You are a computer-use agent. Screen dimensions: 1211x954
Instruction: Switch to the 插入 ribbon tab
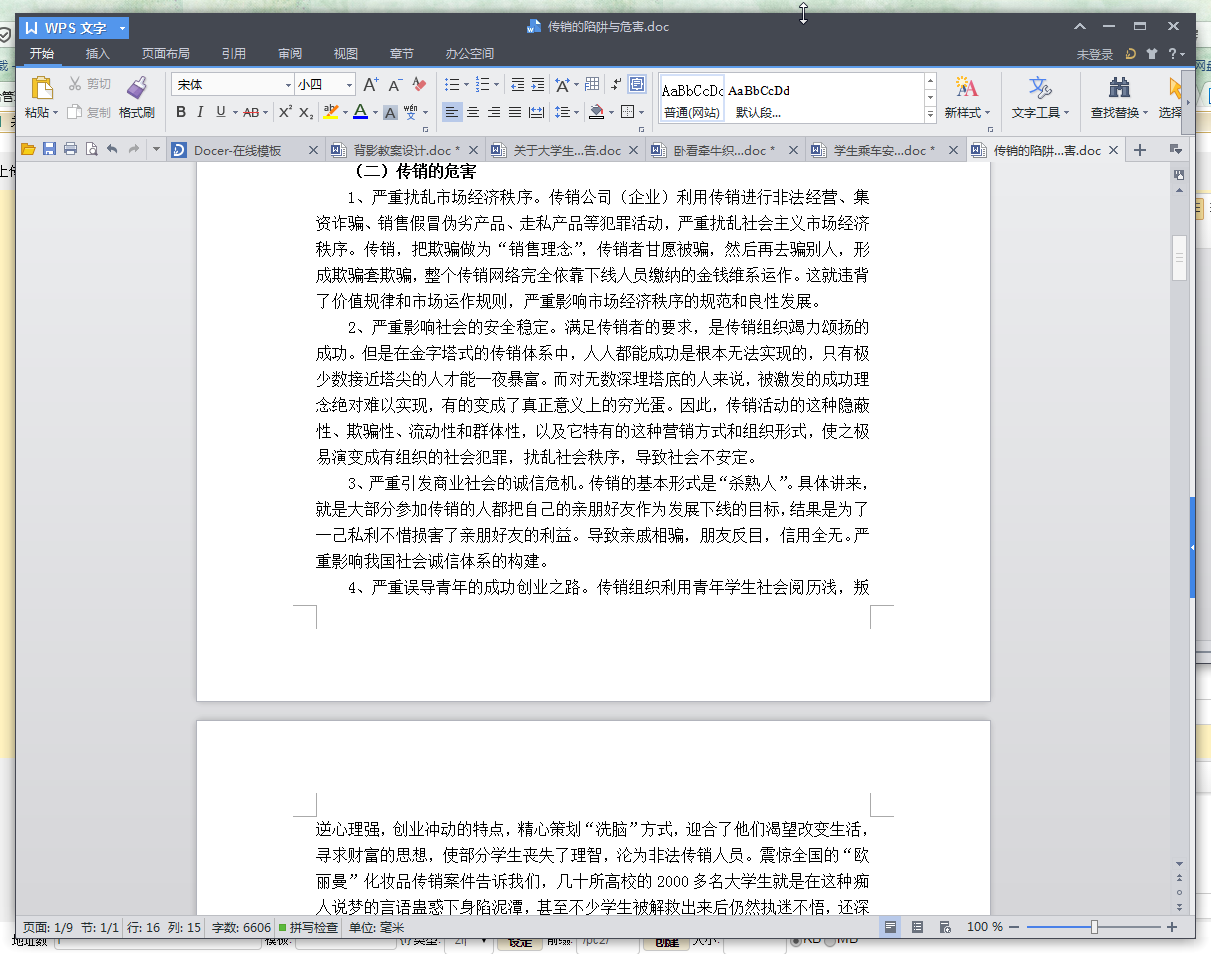click(98, 54)
